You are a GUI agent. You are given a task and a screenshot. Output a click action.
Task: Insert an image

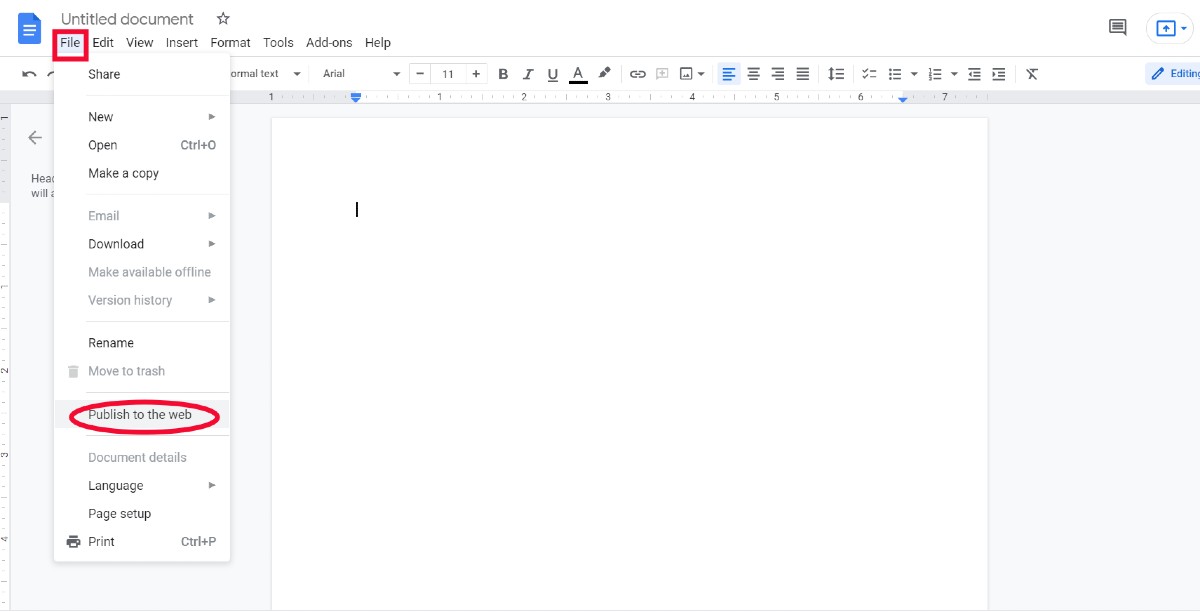[x=686, y=73]
